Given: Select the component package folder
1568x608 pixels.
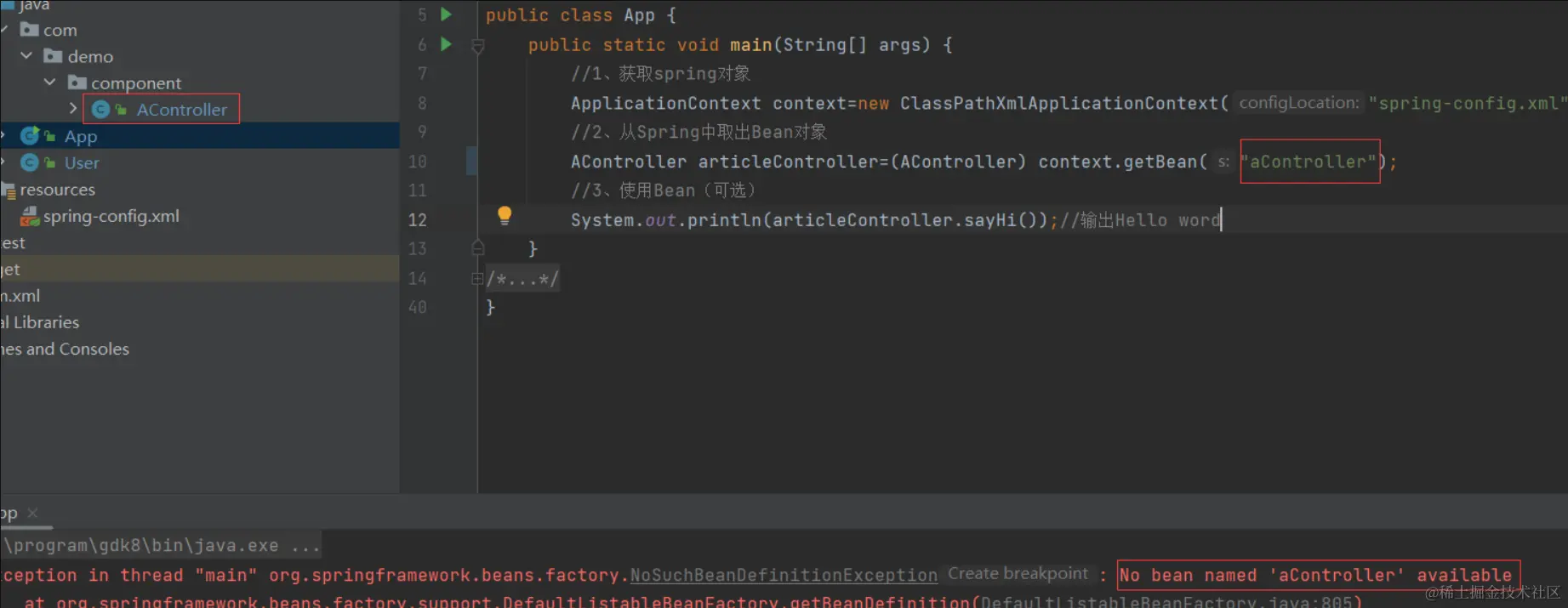Looking at the screenshot, I should (136, 83).
